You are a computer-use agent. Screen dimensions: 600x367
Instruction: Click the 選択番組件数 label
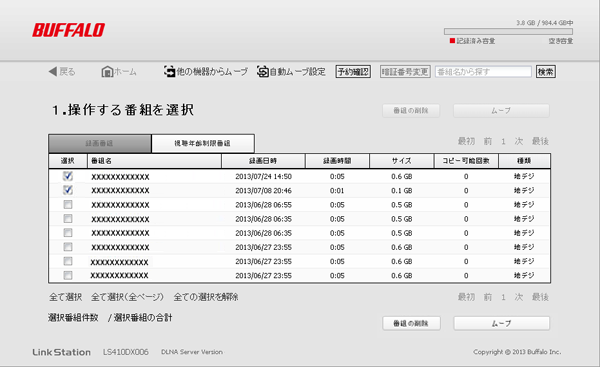(x=73, y=318)
